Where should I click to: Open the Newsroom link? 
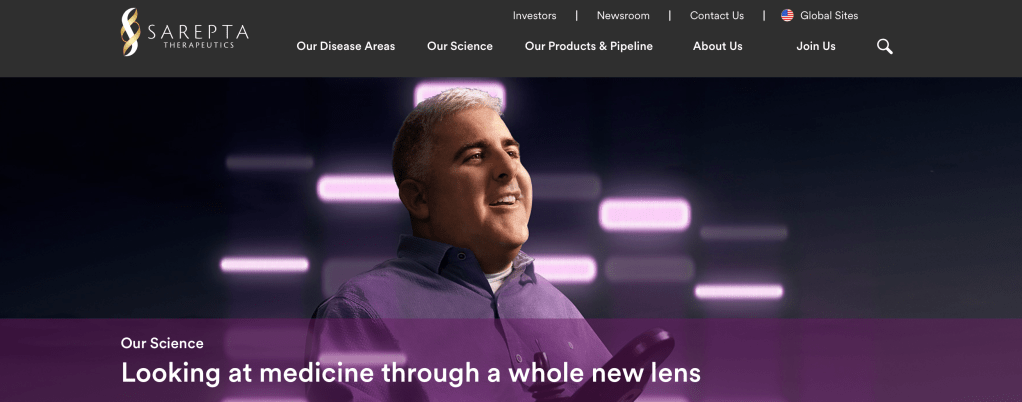click(x=623, y=16)
